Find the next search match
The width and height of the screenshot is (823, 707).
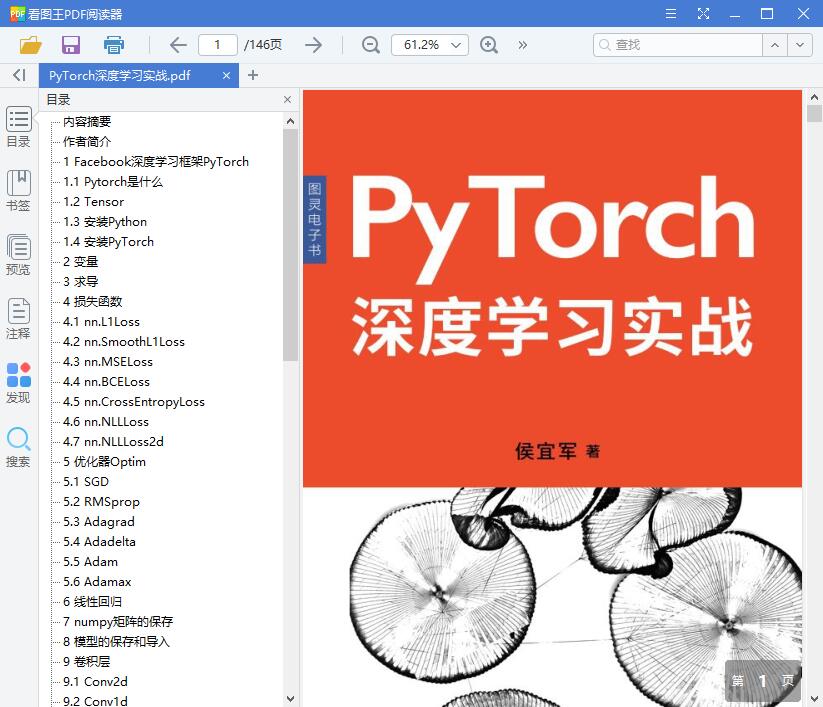point(800,45)
